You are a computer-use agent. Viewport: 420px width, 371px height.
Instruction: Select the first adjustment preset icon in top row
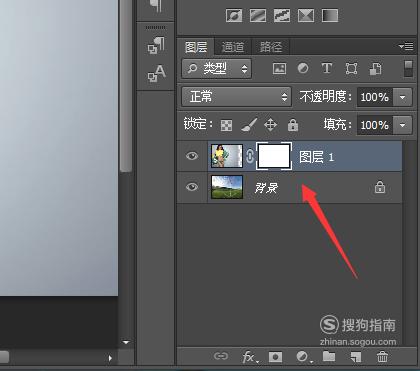click(234, 15)
